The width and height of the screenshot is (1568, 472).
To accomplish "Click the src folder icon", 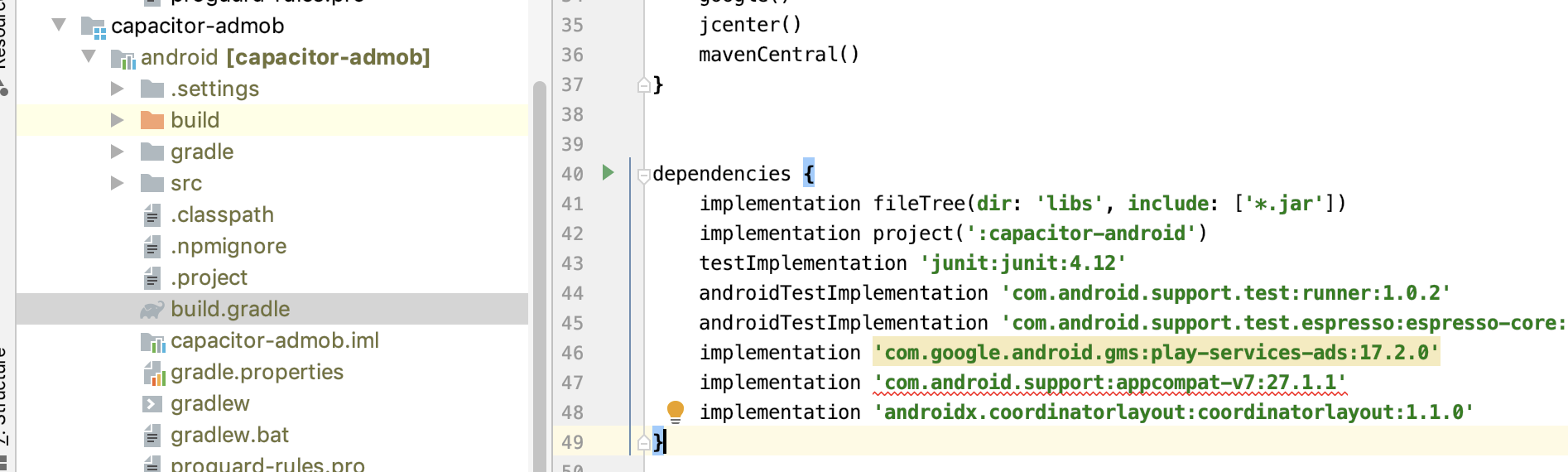I will (x=152, y=183).
